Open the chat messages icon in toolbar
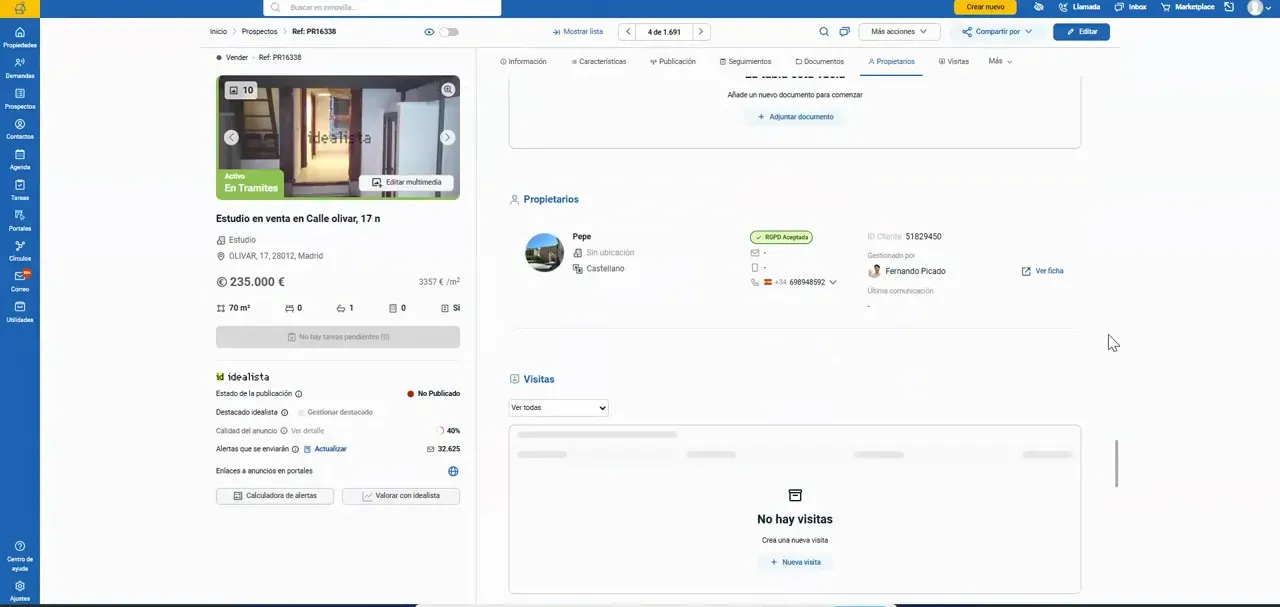The height and width of the screenshot is (607, 1280). click(x=845, y=32)
